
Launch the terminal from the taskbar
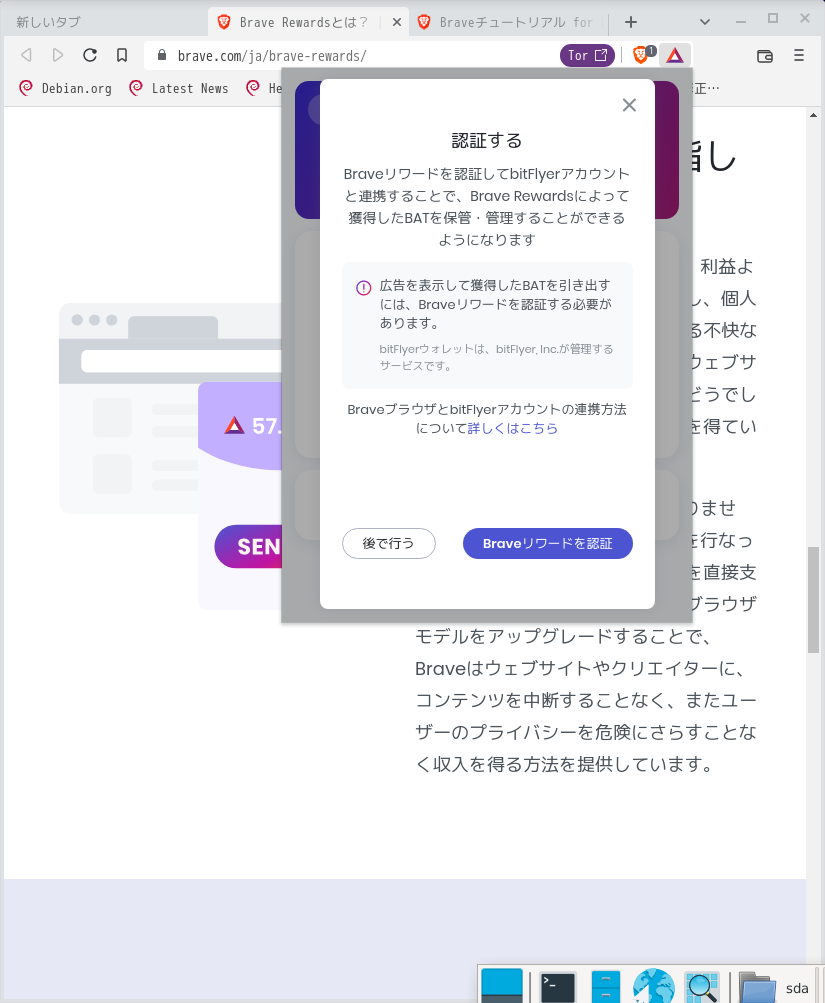tap(558, 987)
